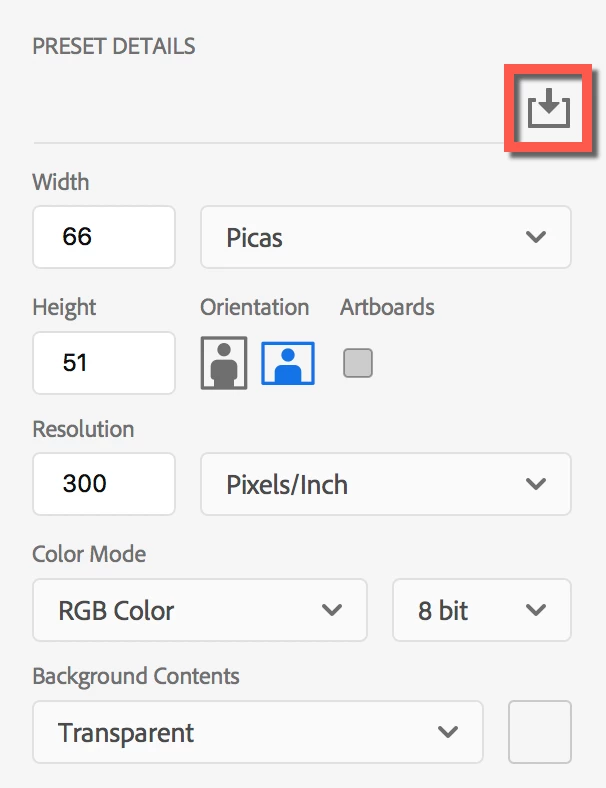The height and width of the screenshot is (788, 606).
Task: Click the Artboards text label
Action: tap(387, 307)
